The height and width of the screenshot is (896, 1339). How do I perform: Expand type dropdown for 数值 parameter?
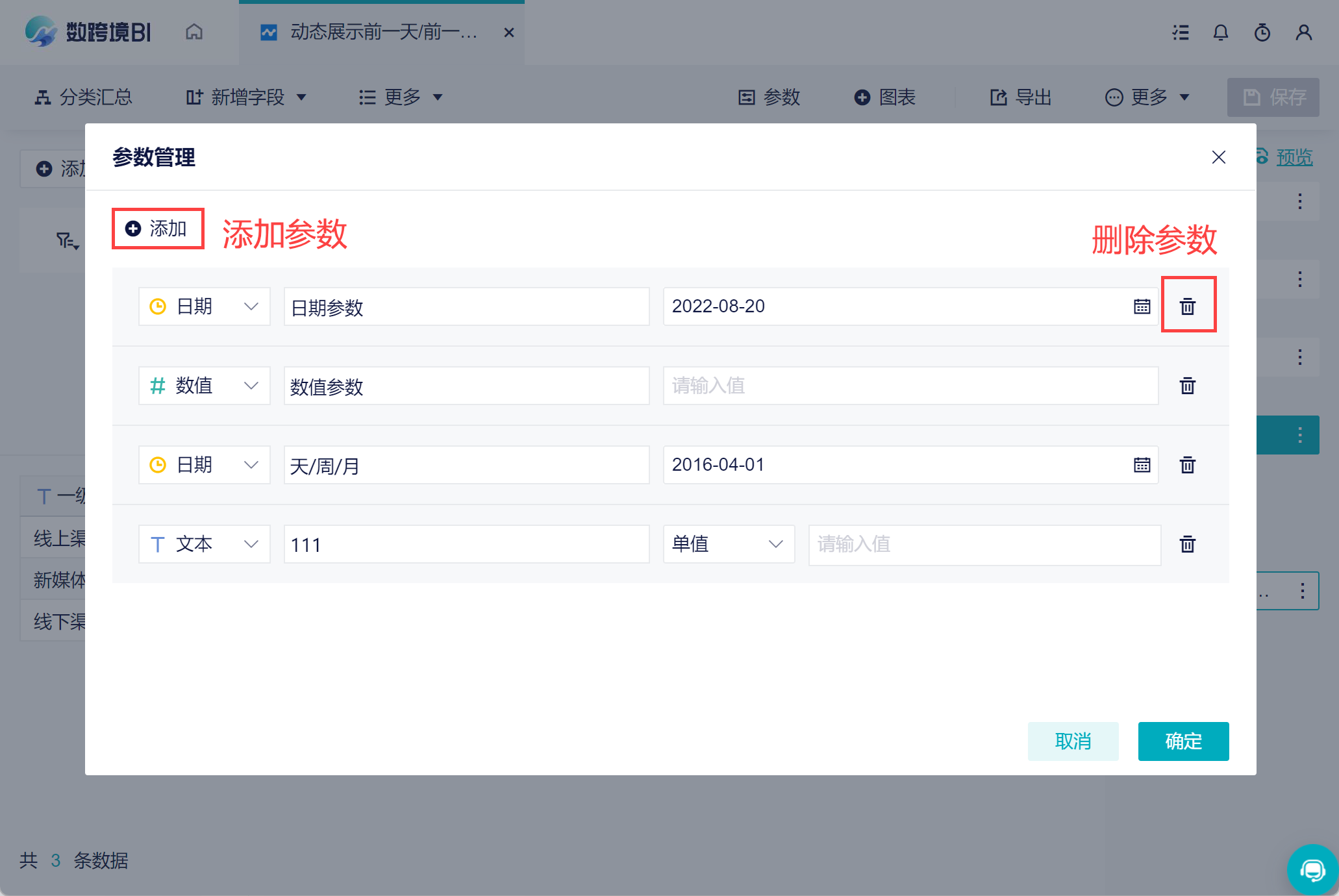click(204, 386)
